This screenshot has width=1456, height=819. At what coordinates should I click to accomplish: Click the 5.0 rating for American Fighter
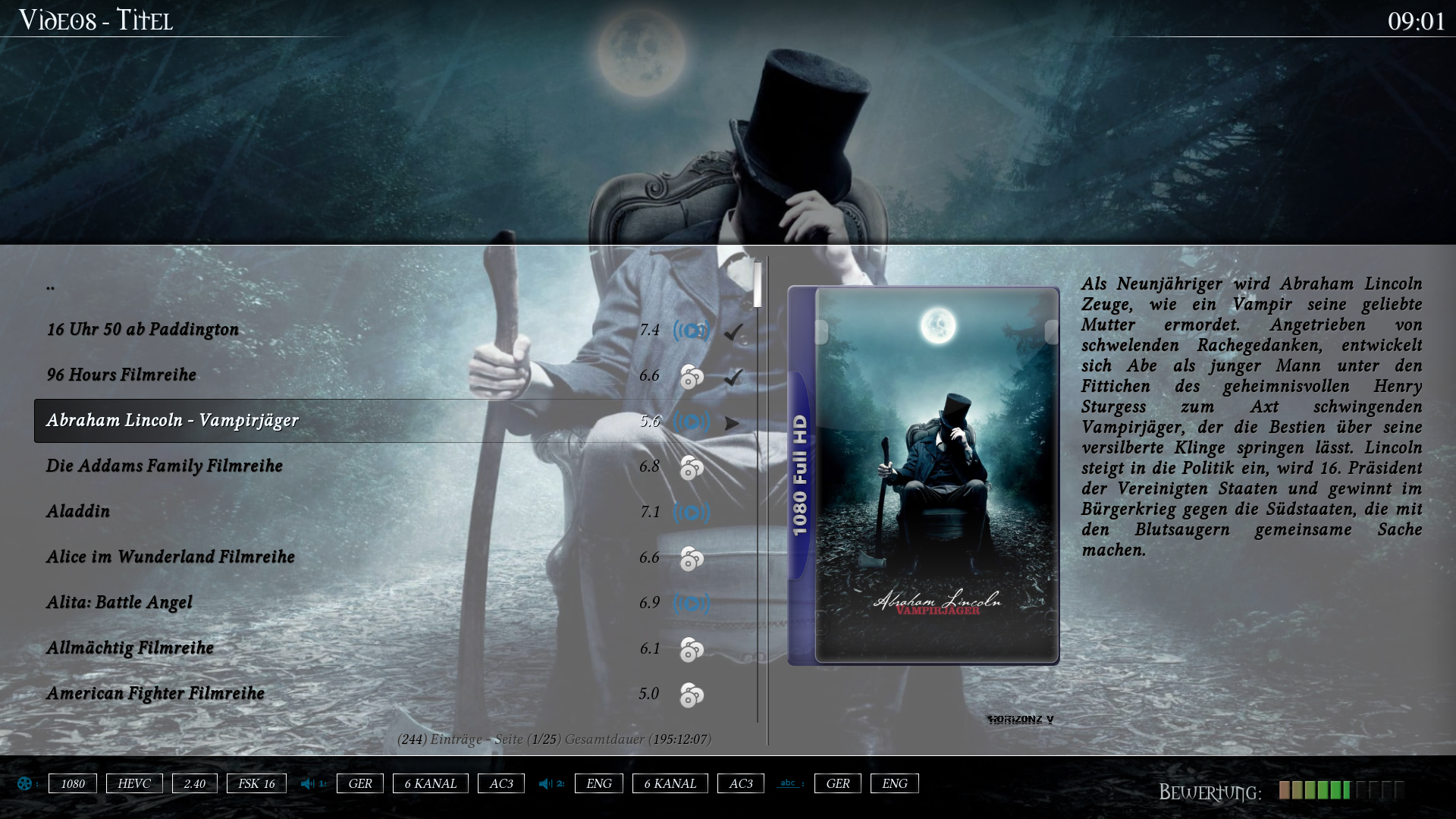pyautogui.click(x=648, y=694)
